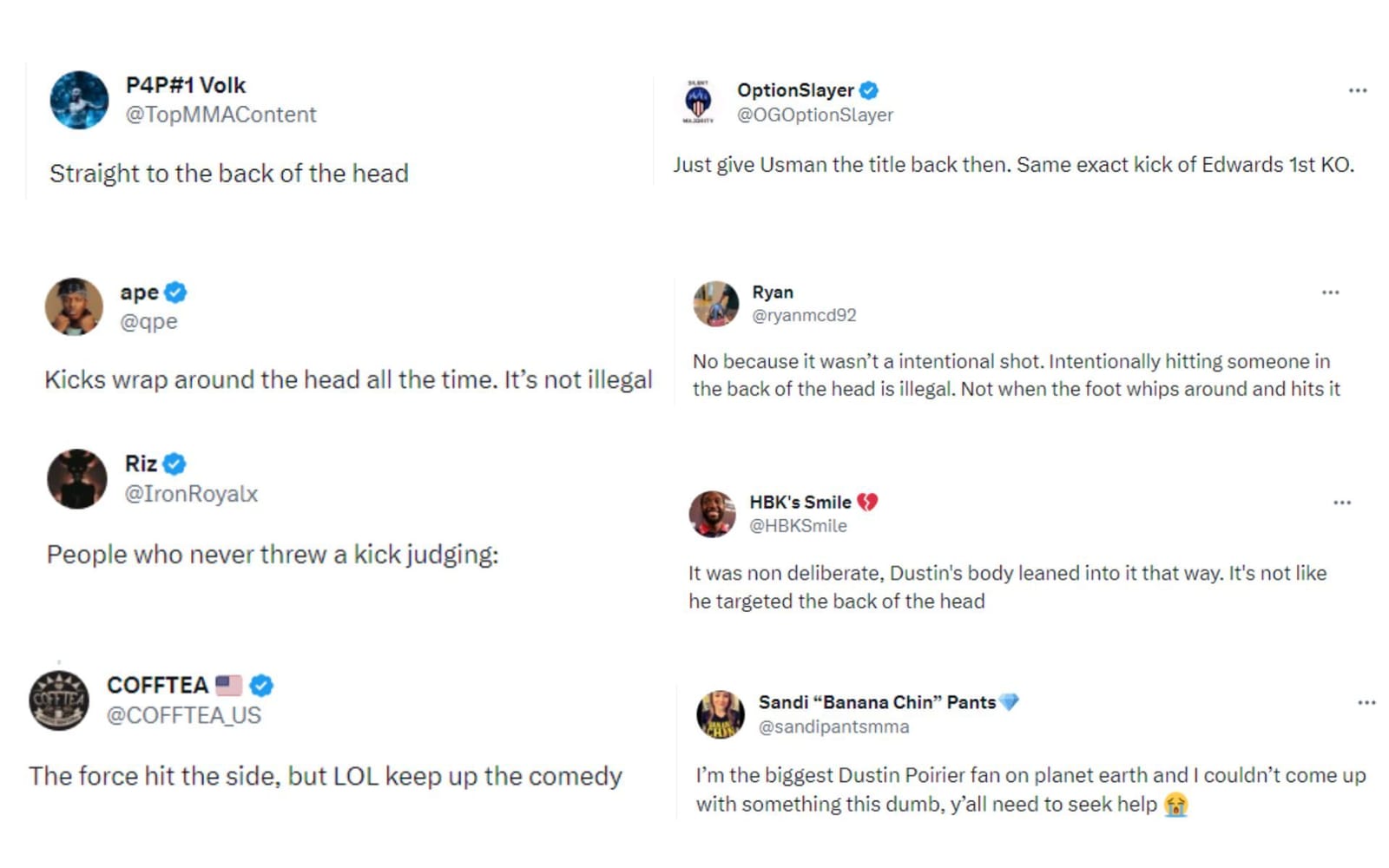1389x868 pixels.
Task: Click OptionSlayer's blue verified badge
Action: click(869, 89)
